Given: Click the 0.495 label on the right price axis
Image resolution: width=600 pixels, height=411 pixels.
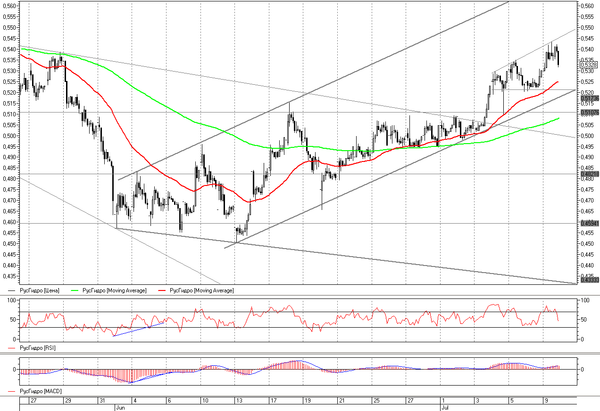Looking at the screenshot, I should tap(588, 147).
